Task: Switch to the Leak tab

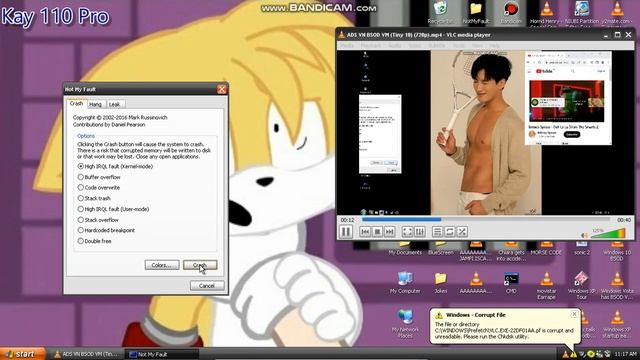Action: [115, 104]
